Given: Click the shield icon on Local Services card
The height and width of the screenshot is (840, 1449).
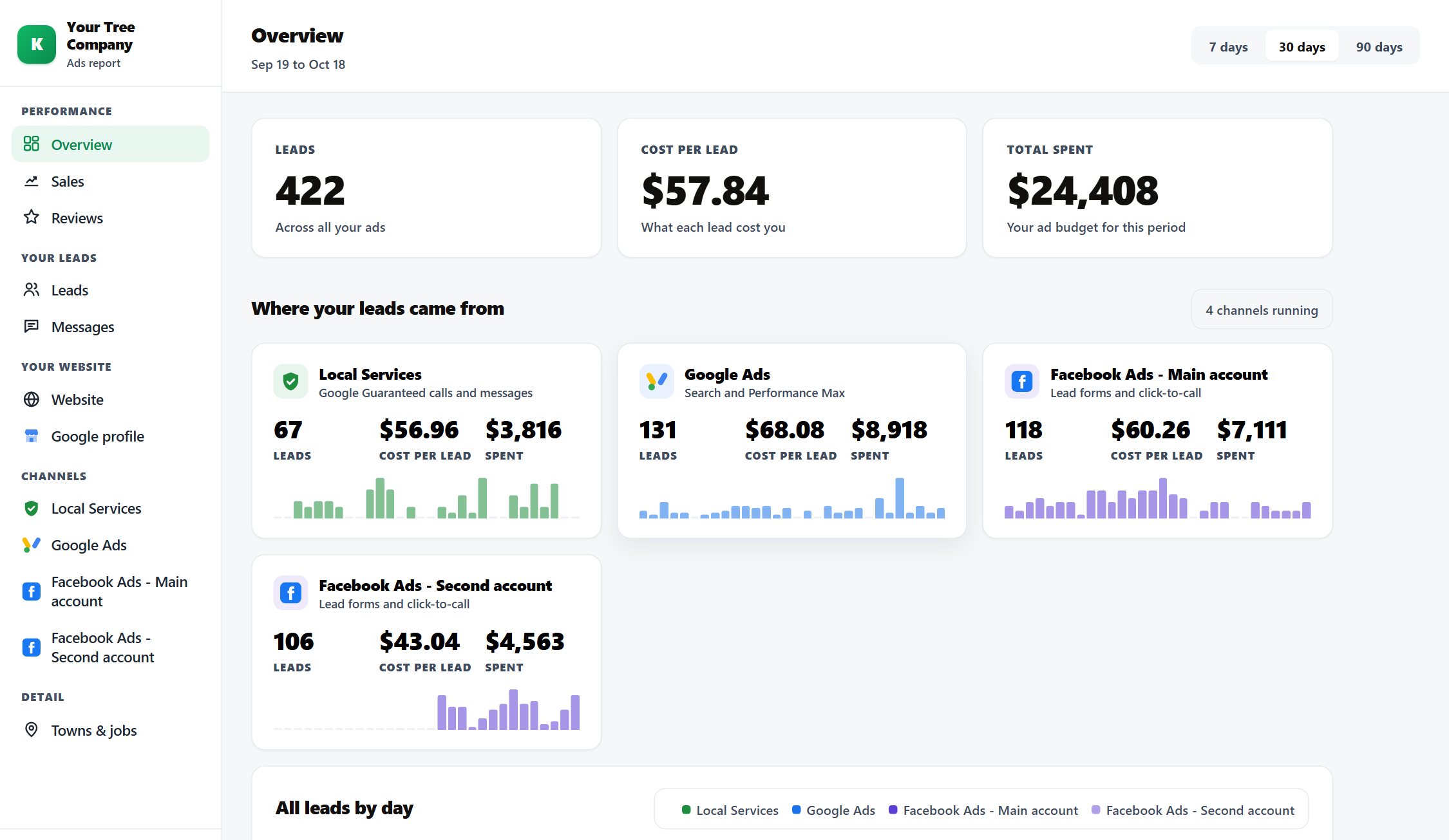Looking at the screenshot, I should pos(290,382).
